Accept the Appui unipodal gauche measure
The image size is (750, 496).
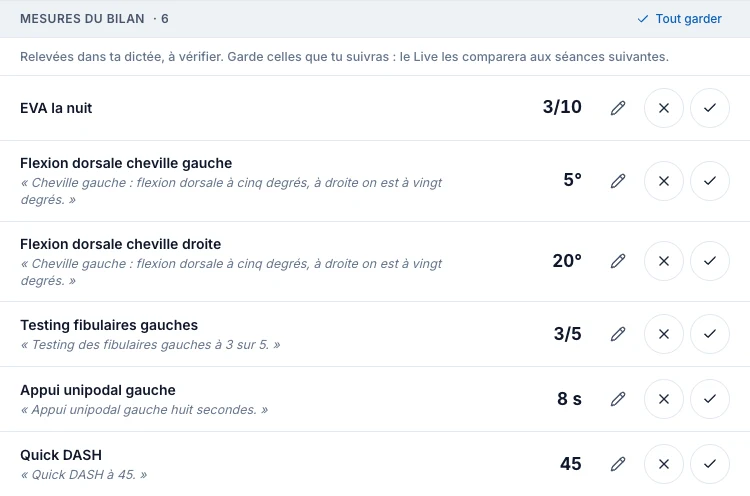click(x=709, y=399)
